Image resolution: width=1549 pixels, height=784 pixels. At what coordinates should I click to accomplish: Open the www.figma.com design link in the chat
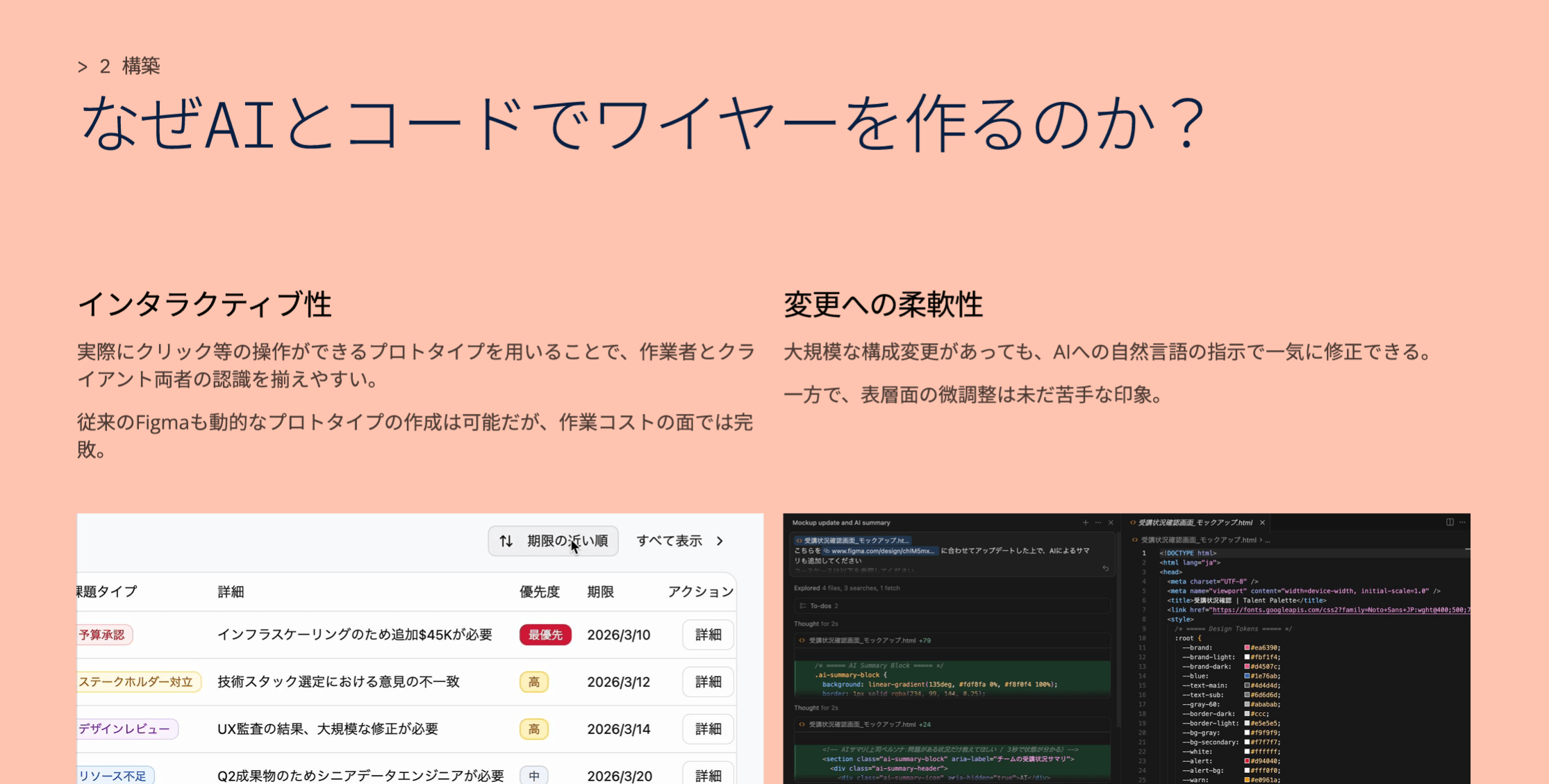point(880,551)
